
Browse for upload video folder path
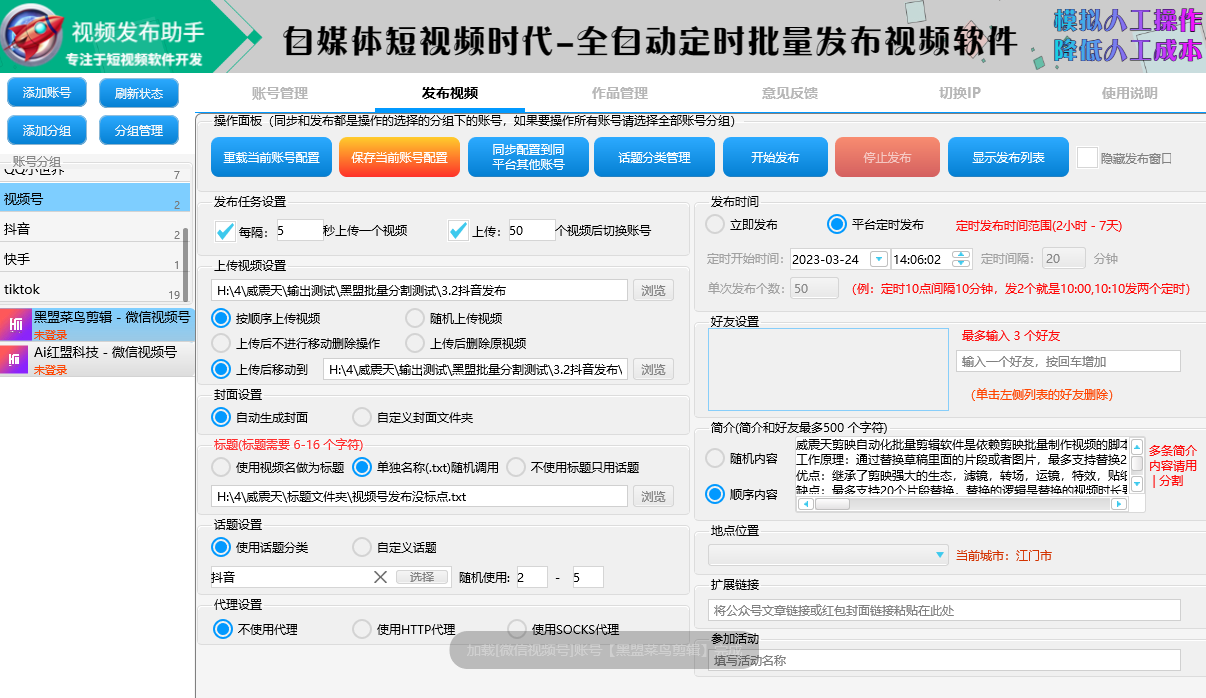653,290
